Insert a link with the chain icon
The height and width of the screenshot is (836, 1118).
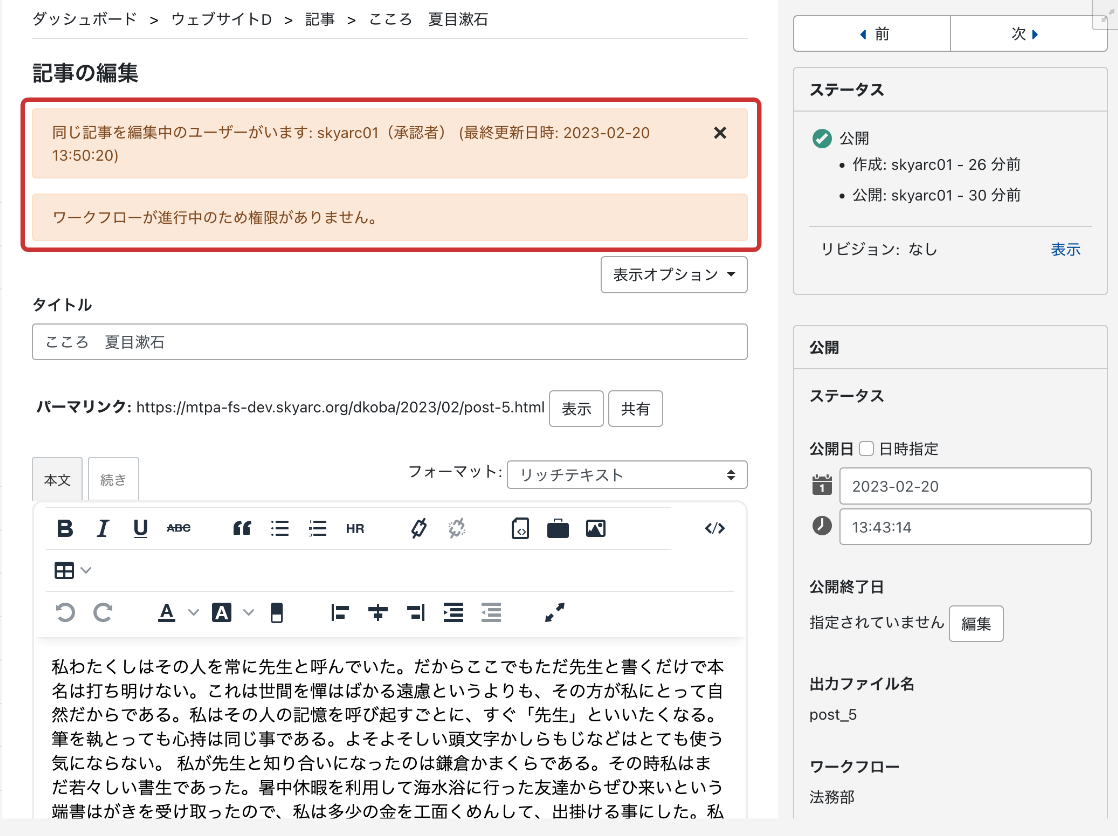pos(419,529)
